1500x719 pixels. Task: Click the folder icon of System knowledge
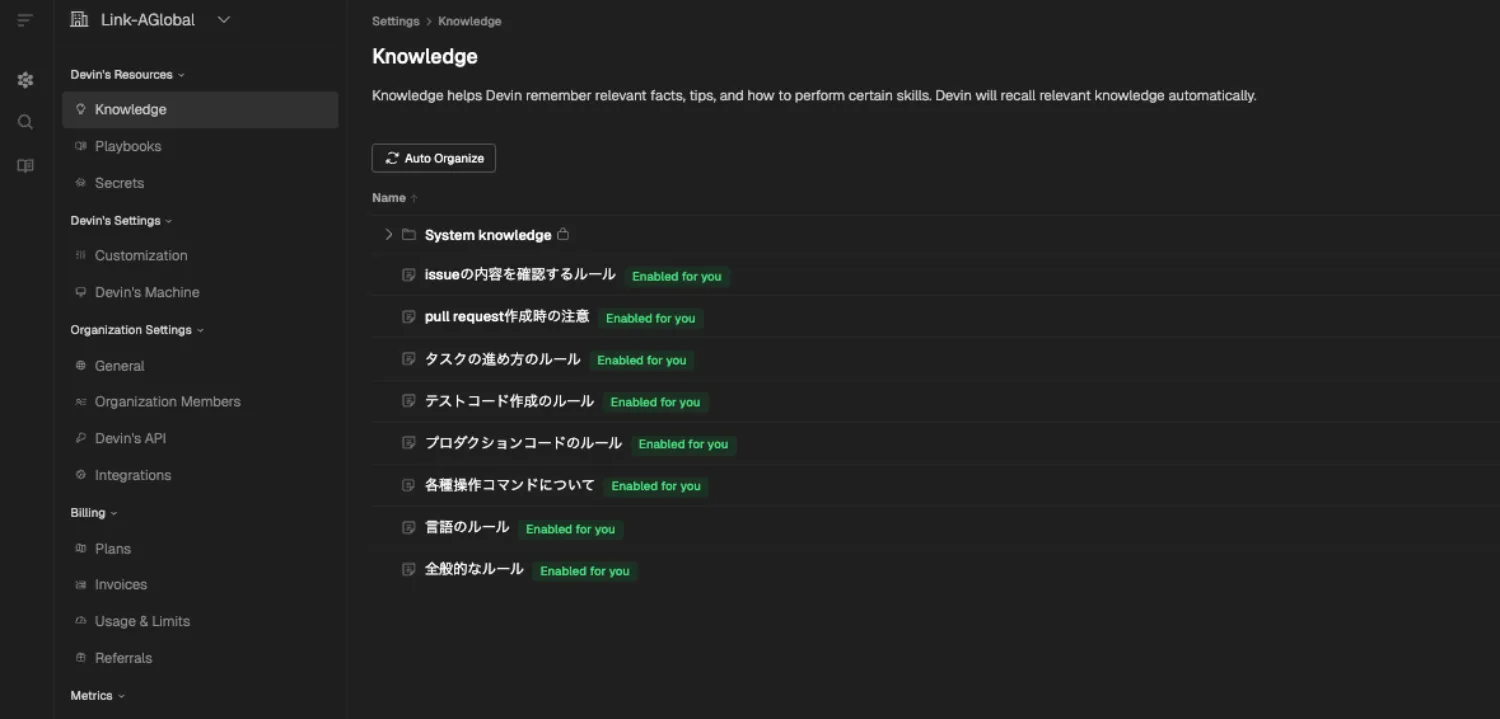pyautogui.click(x=408, y=235)
